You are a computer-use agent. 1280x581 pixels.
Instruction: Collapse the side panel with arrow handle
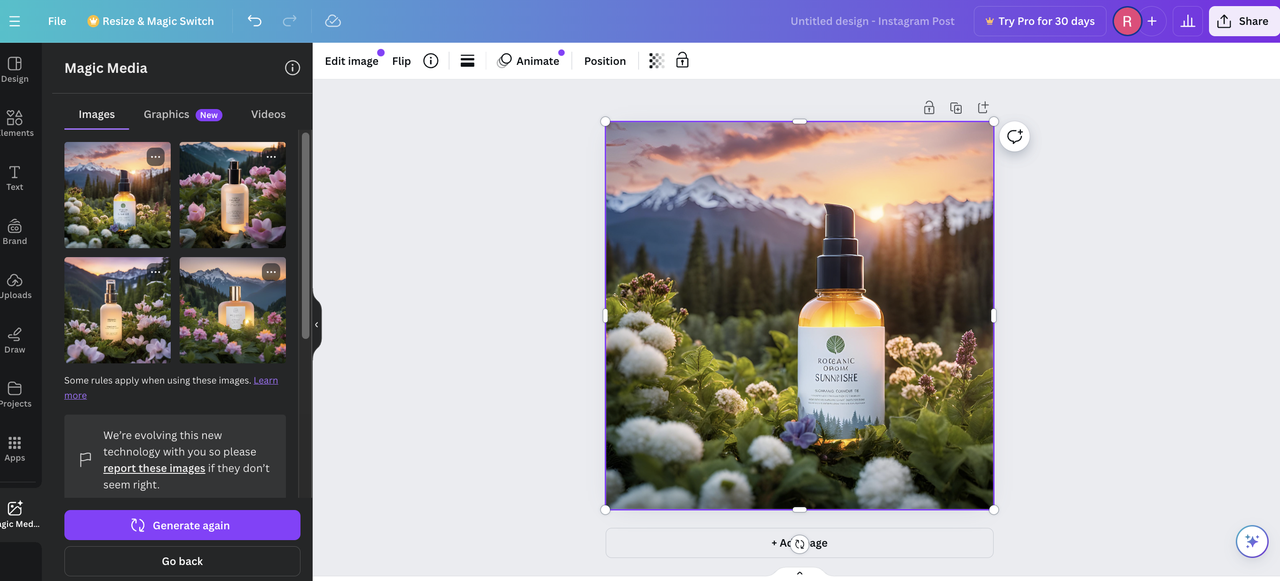tap(317, 324)
